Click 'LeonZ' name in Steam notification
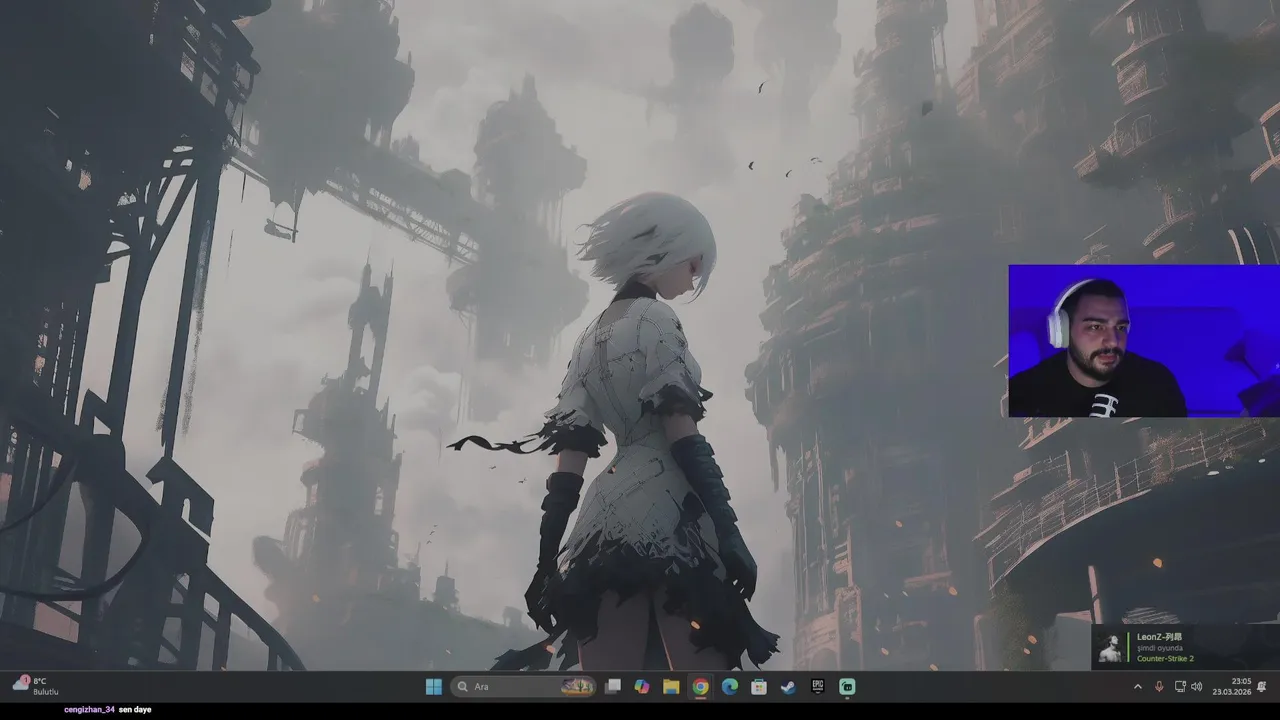Viewport: 1280px width, 720px height. coord(1159,637)
